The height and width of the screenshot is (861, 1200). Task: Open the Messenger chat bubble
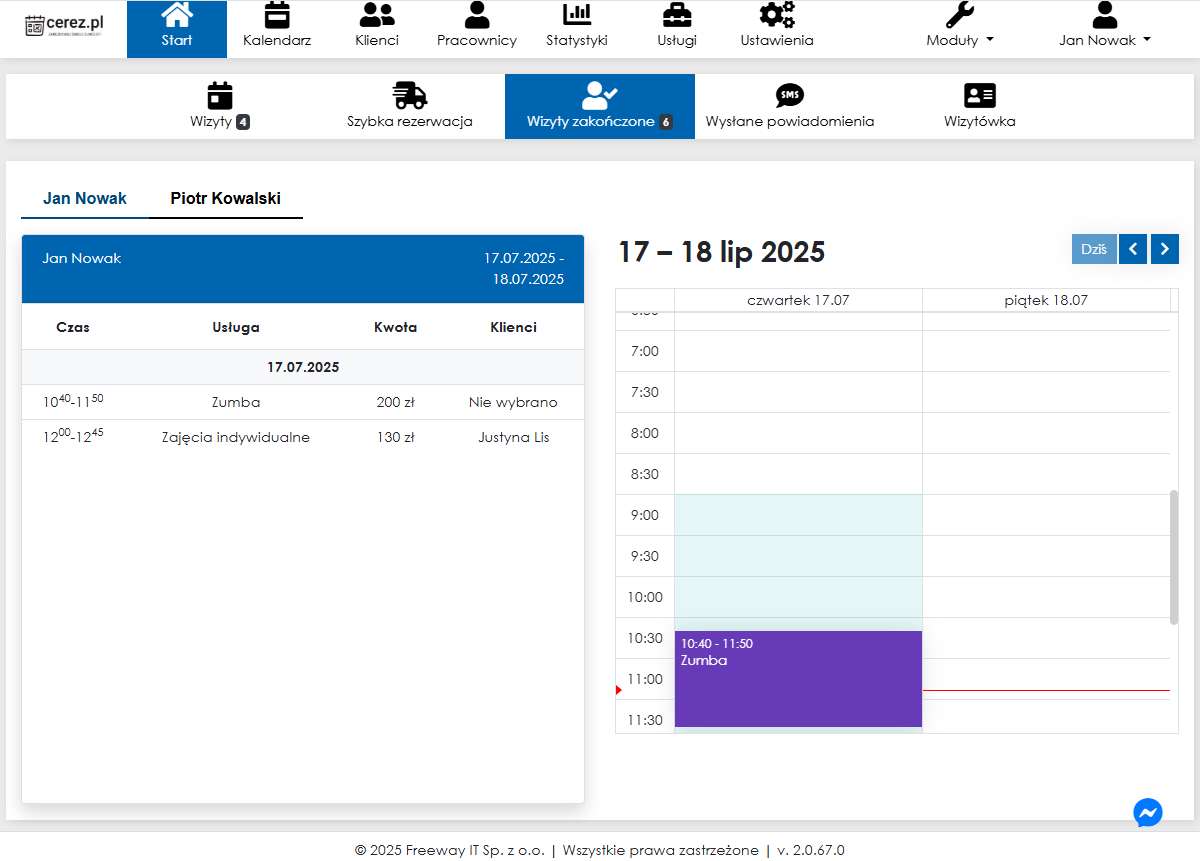coord(1148,812)
